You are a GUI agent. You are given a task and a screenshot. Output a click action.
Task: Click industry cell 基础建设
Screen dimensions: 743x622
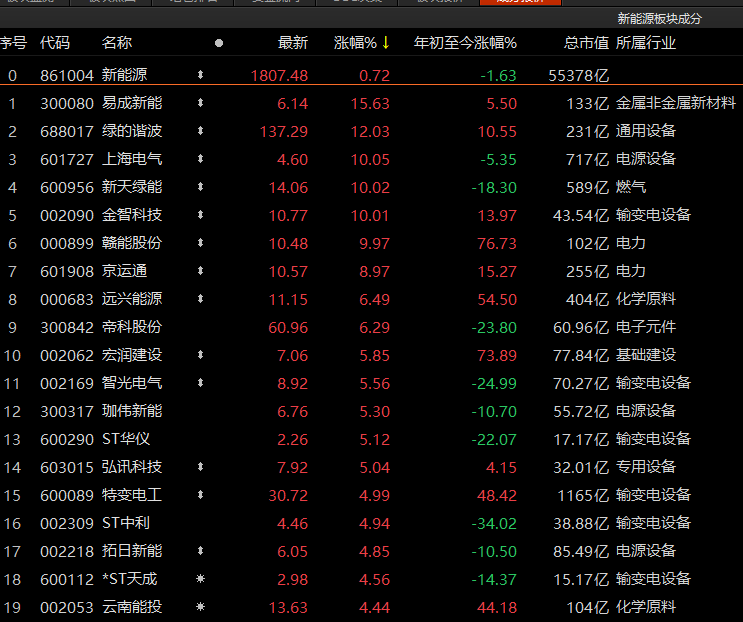646,355
